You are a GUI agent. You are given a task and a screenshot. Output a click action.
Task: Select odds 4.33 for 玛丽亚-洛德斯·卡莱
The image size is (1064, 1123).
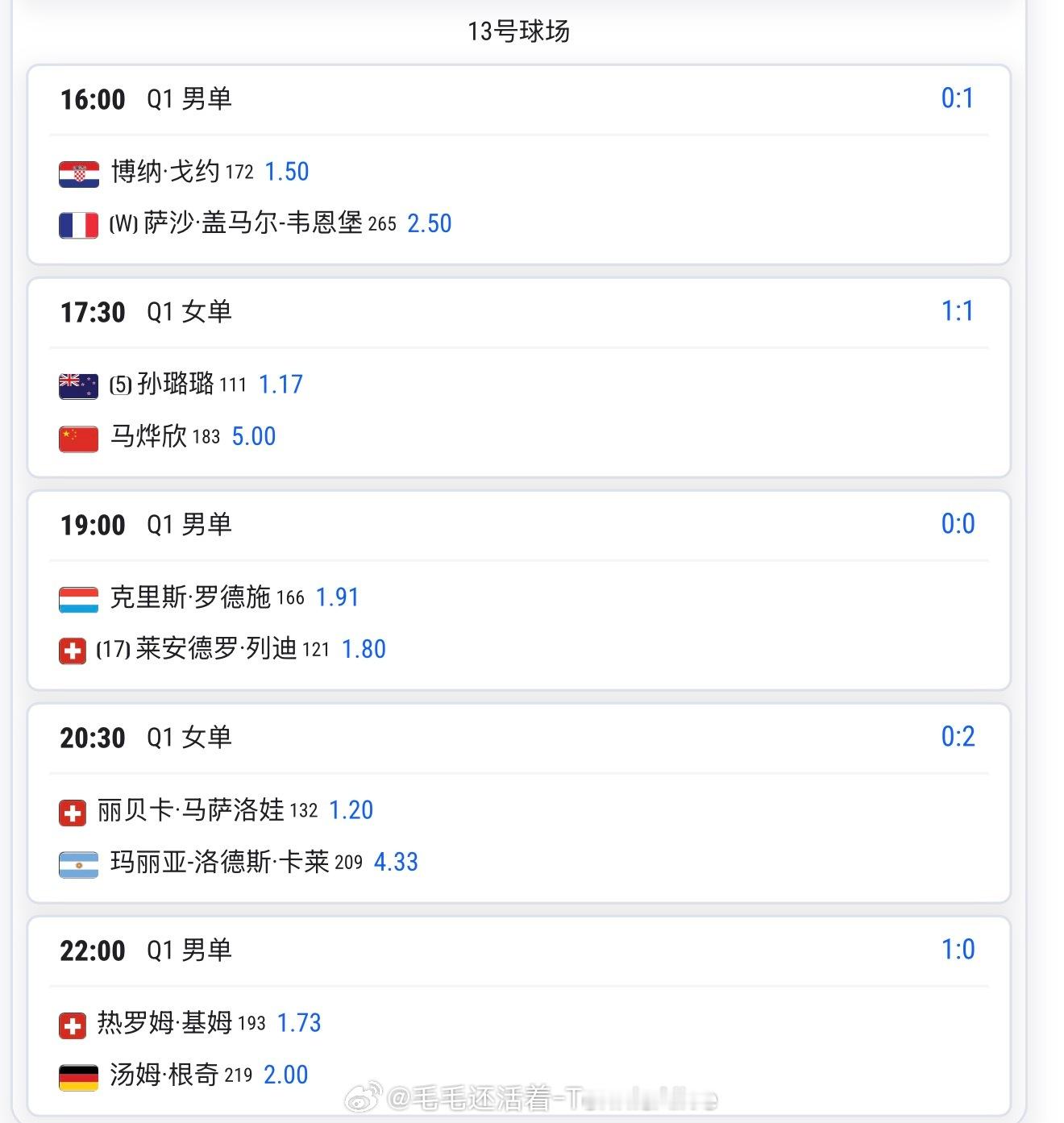click(x=396, y=862)
